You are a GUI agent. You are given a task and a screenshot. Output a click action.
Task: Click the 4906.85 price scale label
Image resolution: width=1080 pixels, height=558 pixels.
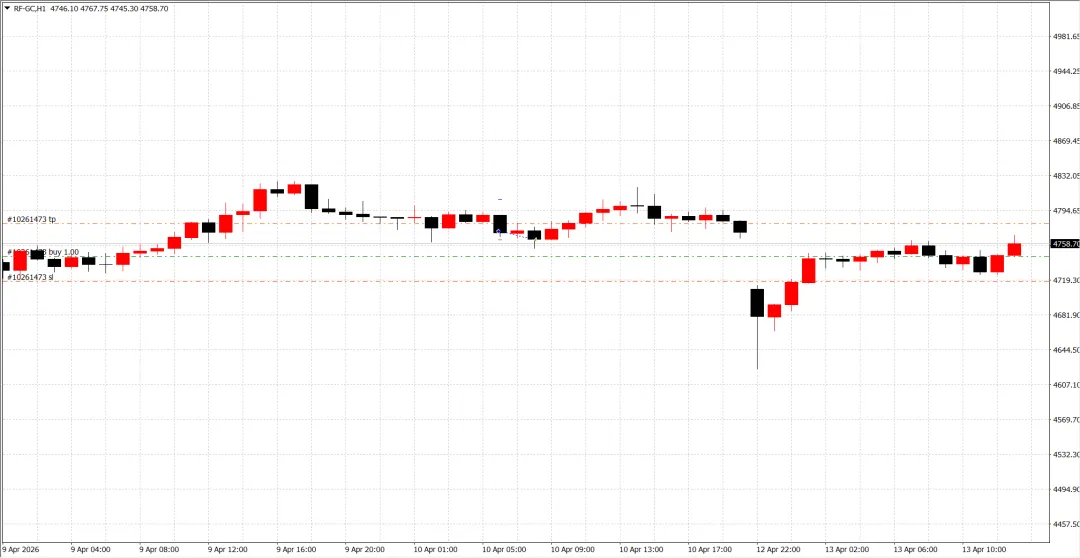(x=1066, y=106)
